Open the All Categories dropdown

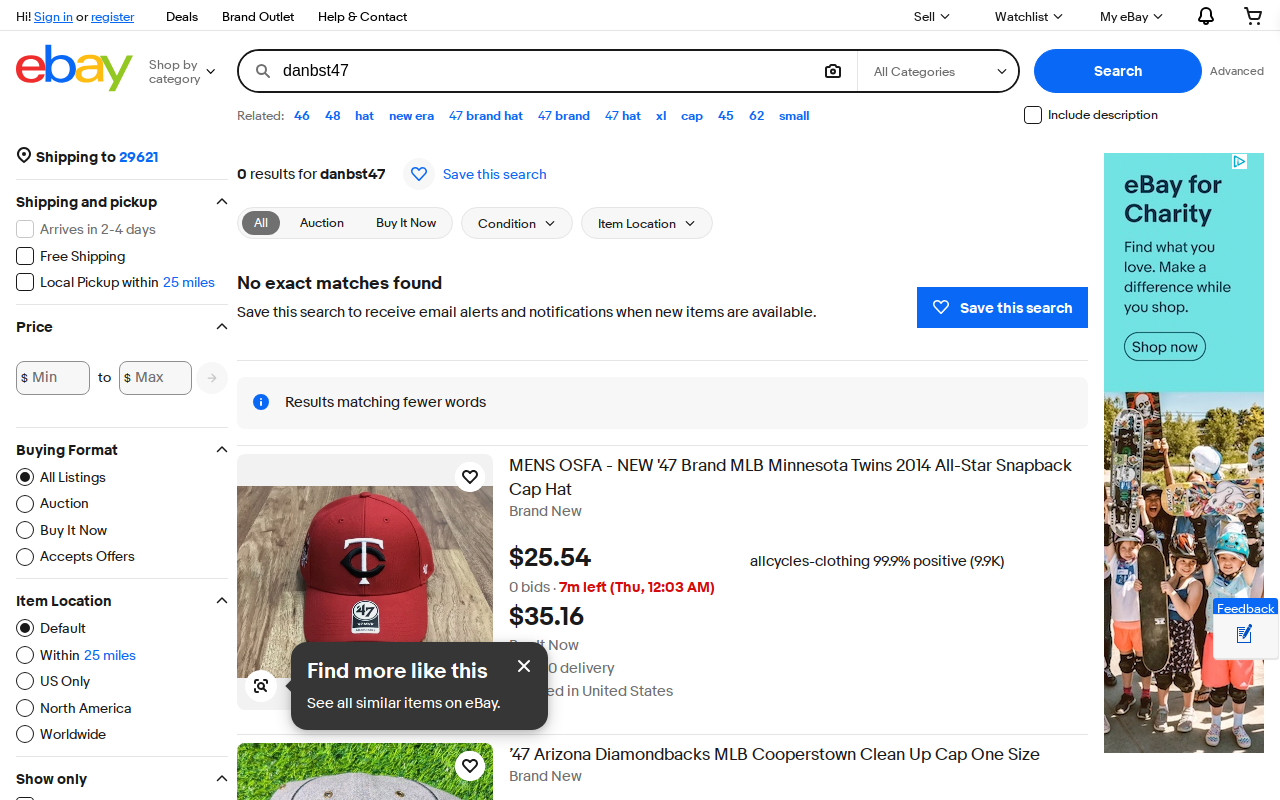coord(938,72)
